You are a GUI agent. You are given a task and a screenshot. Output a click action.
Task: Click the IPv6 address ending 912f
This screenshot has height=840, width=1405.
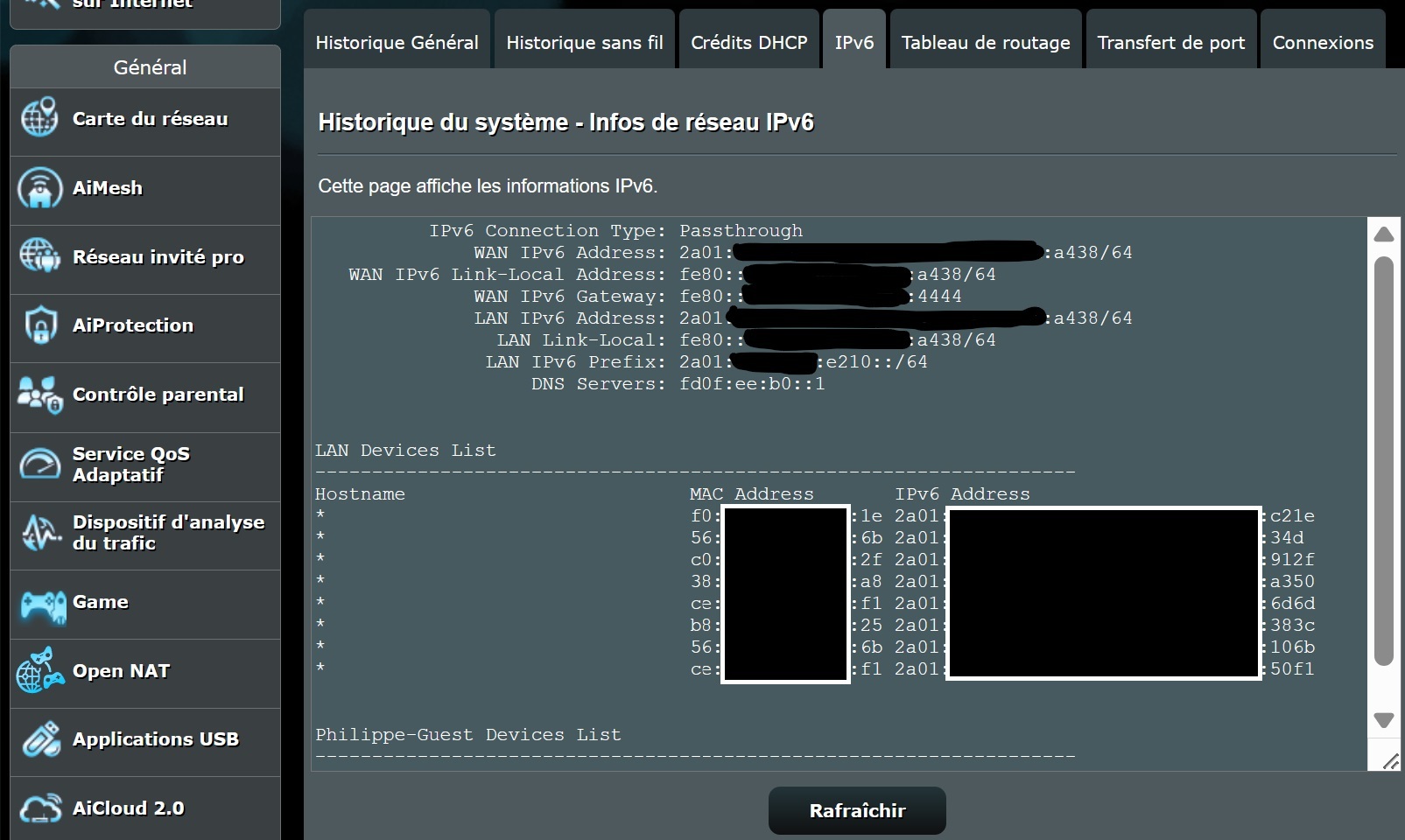(x=1105, y=560)
